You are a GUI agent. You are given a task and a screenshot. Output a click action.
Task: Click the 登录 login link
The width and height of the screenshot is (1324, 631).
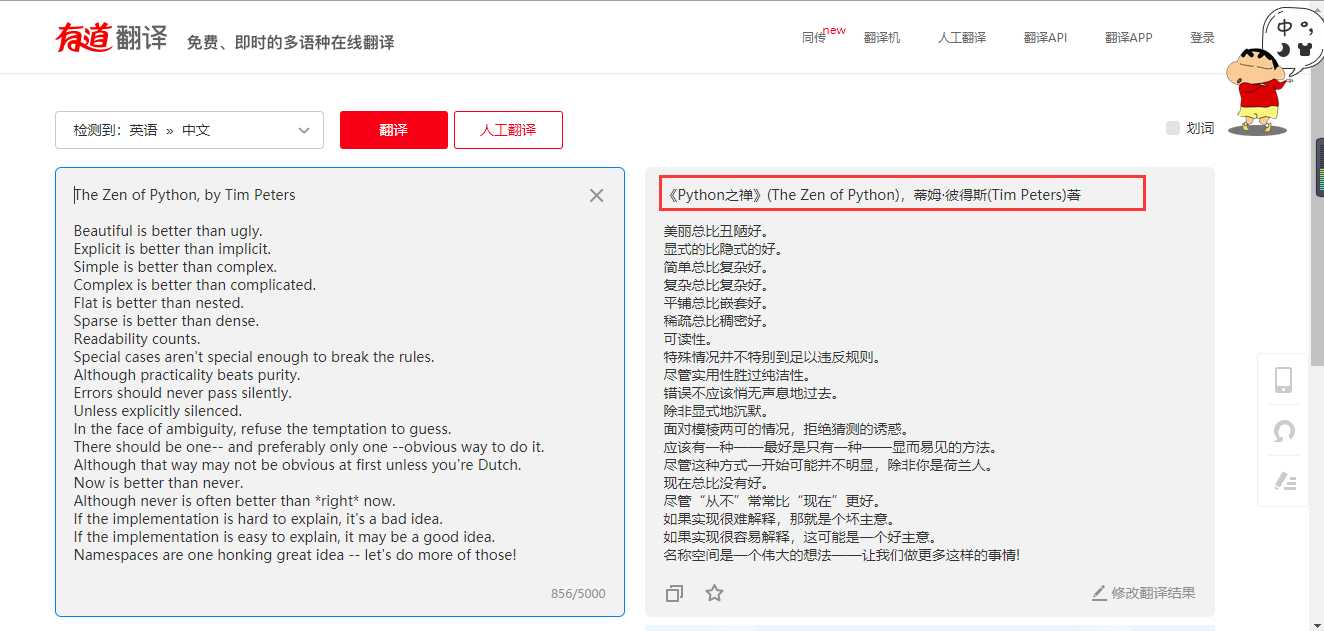pos(1202,38)
